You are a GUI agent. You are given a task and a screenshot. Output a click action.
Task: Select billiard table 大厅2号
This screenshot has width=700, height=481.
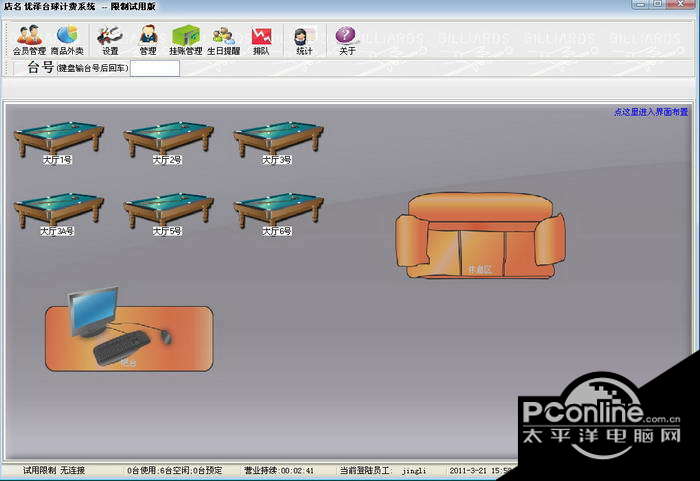pyautogui.click(x=168, y=142)
